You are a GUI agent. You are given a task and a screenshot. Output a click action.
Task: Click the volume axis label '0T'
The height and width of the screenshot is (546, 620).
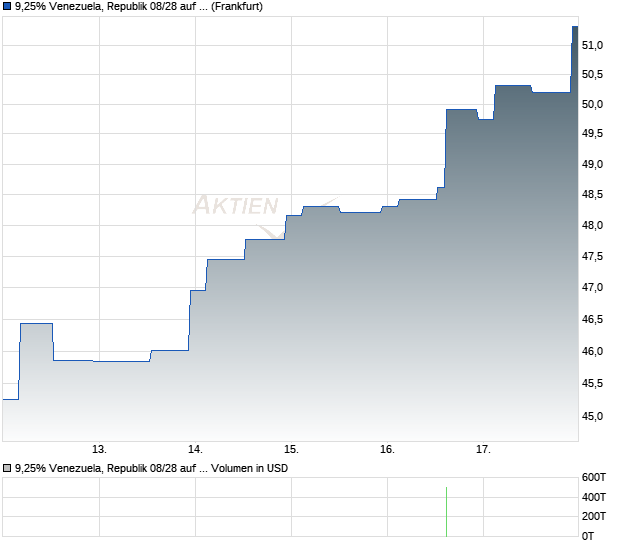[x=588, y=537]
